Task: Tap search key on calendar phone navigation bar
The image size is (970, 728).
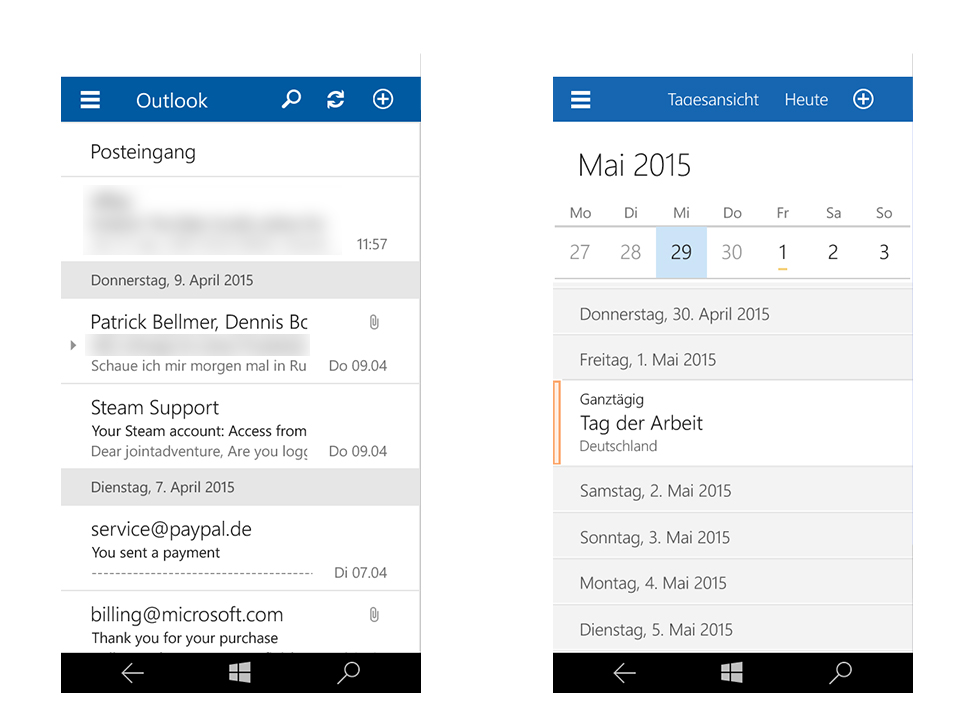Action: pyautogui.click(x=841, y=673)
